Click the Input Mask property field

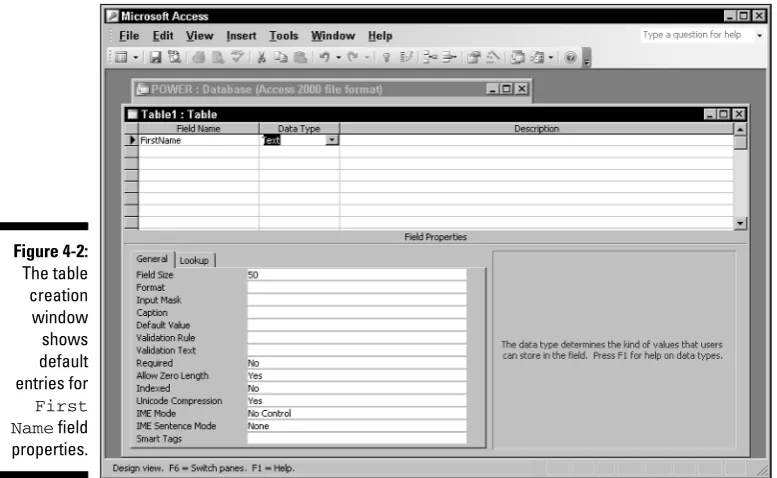point(357,300)
